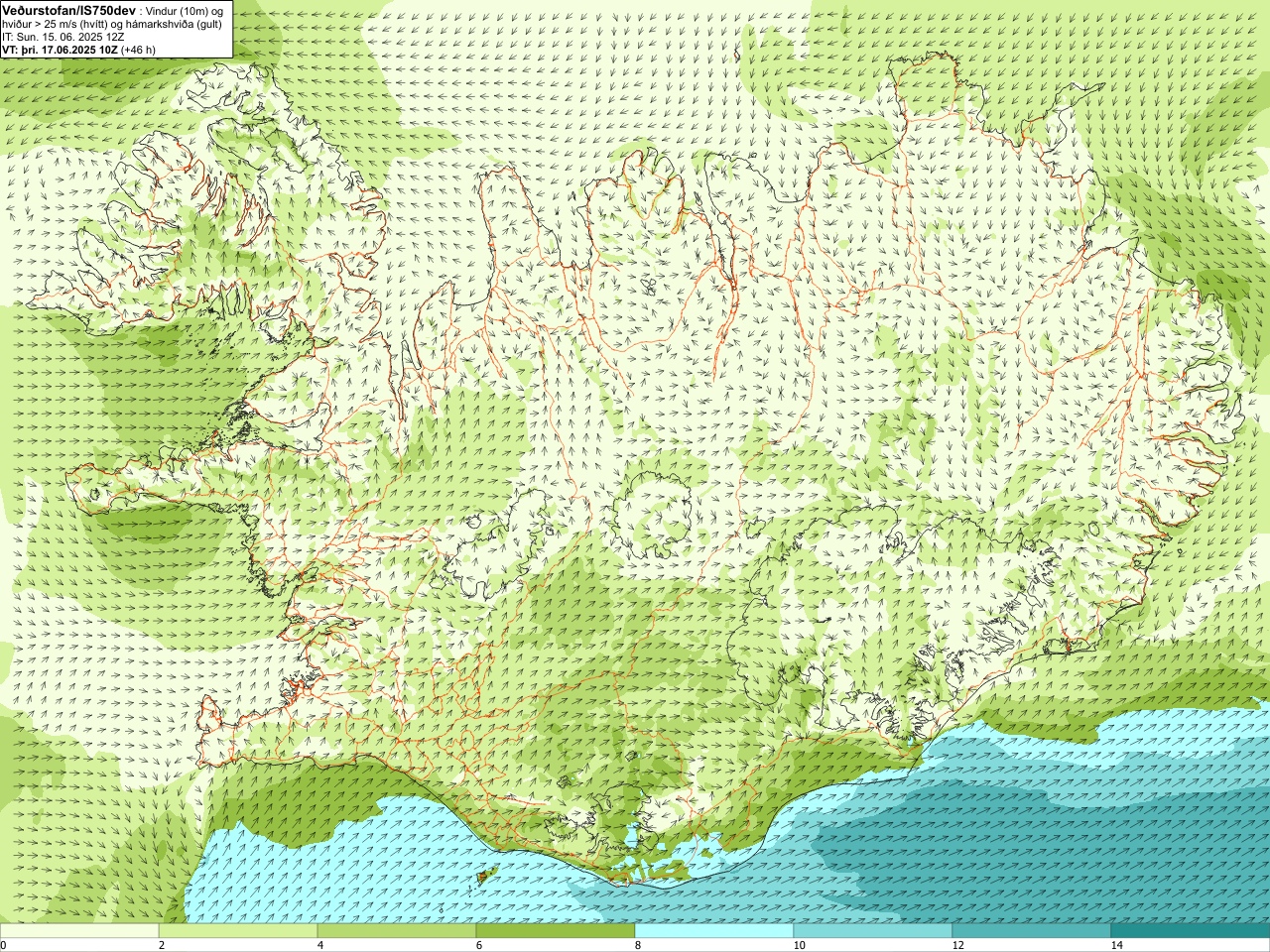Click the "Vindur (10m) og" text

pyautogui.click(x=185, y=10)
